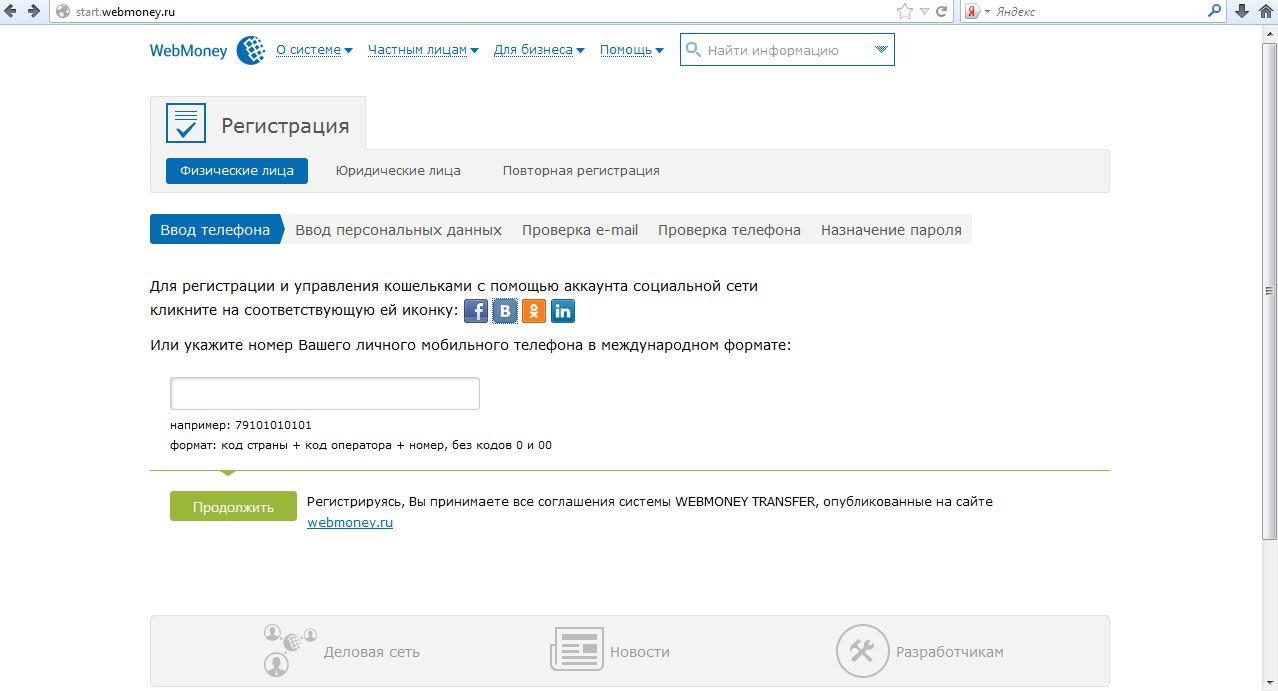
Task: Focus the mobile phone number field
Action: coord(325,394)
